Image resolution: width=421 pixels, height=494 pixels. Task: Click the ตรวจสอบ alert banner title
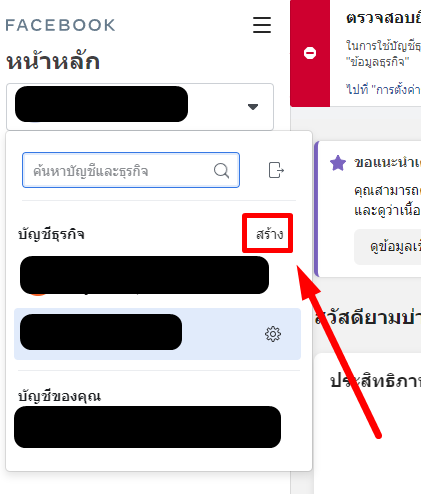click(x=383, y=18)
